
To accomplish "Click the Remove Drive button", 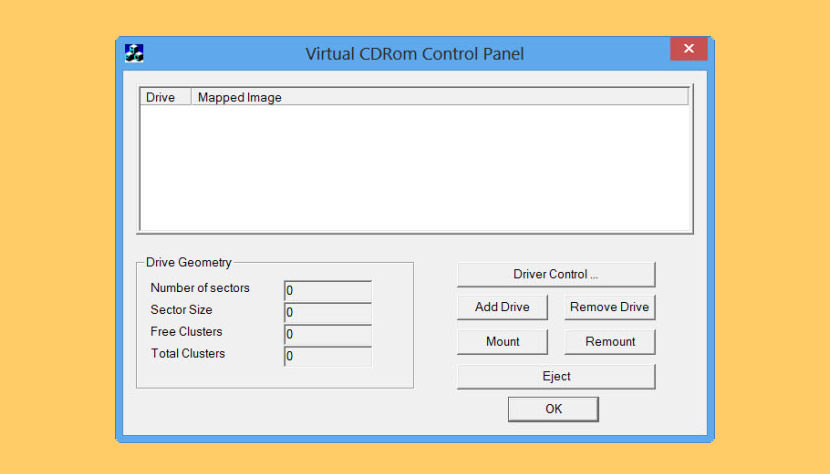I will [x=609, y=307].
